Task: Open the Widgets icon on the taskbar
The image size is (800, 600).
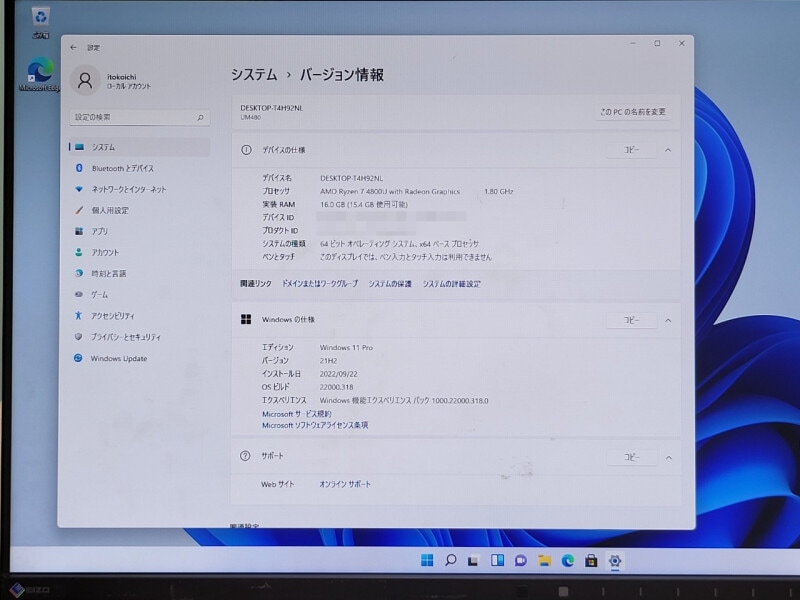Action: tap(496, 562)
